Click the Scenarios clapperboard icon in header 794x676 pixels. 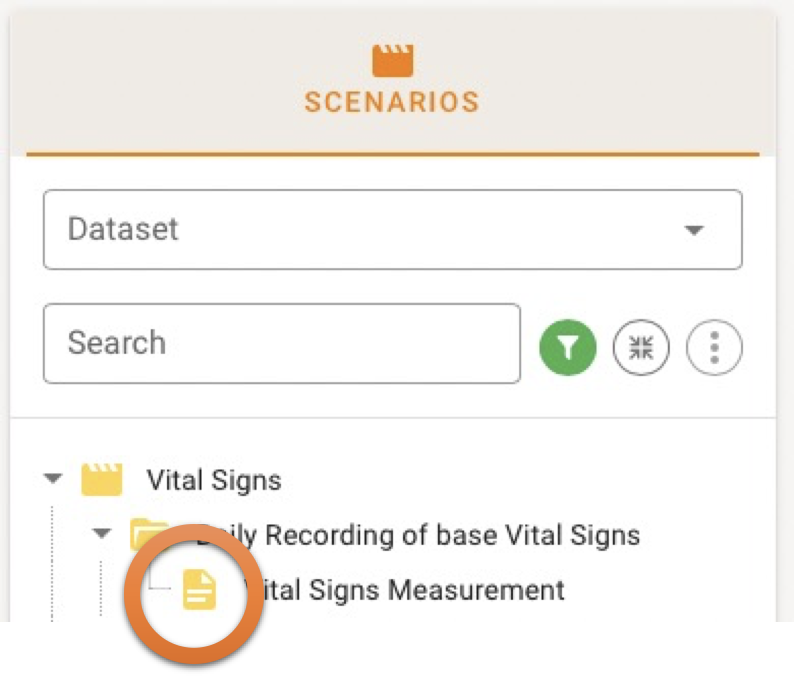point(392,60)
